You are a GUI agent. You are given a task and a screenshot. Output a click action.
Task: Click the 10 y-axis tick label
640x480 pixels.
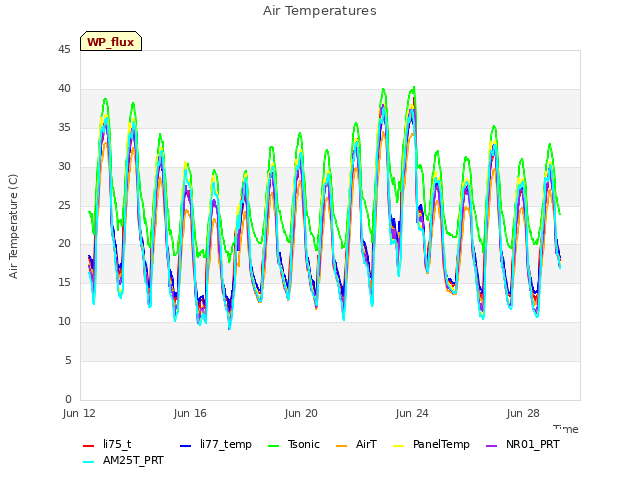tap(64, 322)
